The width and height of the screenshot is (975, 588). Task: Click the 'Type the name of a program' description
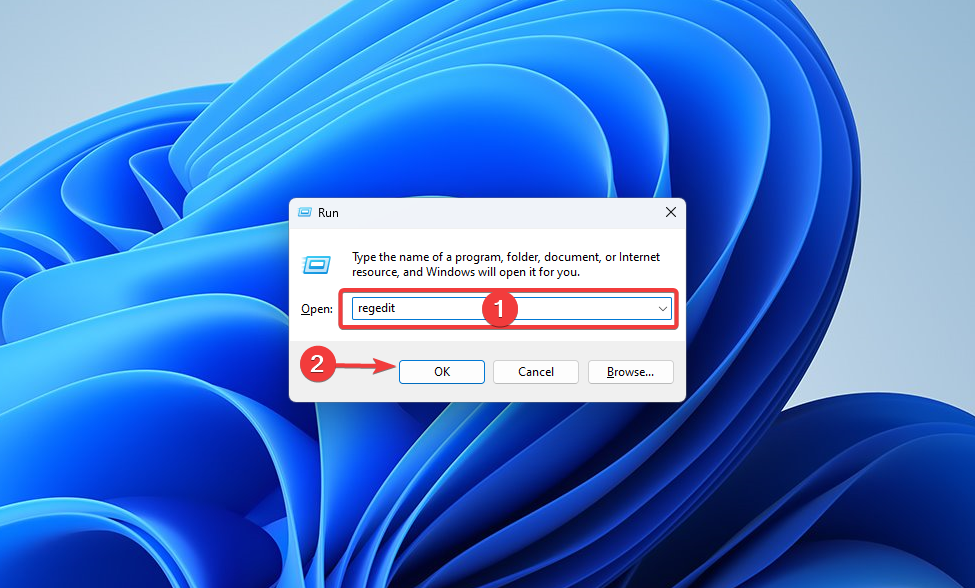pyautogui.click(x=506, y=264)
